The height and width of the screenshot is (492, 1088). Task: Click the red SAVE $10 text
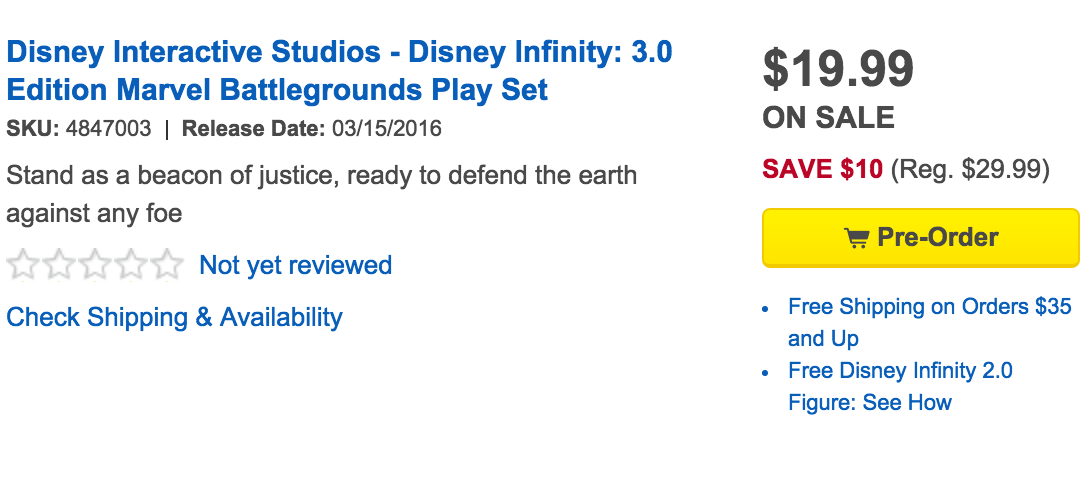click(822, 169)
